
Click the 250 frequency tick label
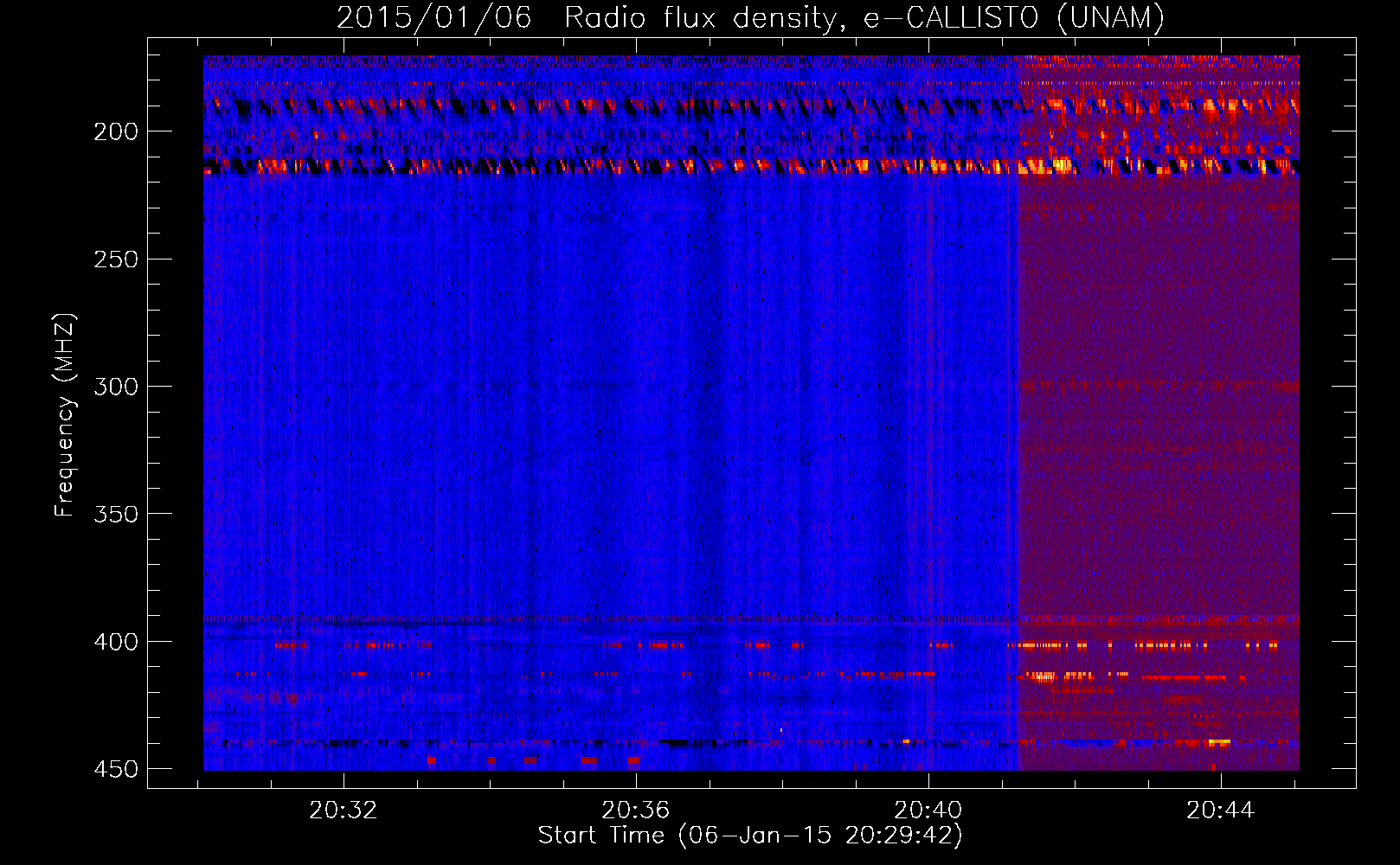(116, 259)
